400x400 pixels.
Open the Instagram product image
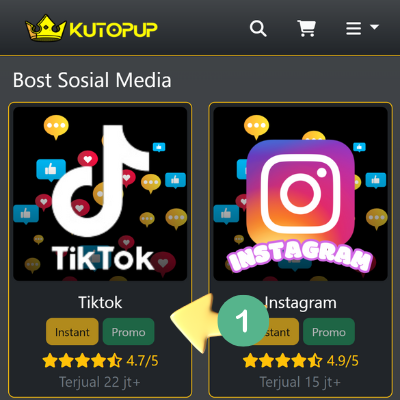point(300,194)
